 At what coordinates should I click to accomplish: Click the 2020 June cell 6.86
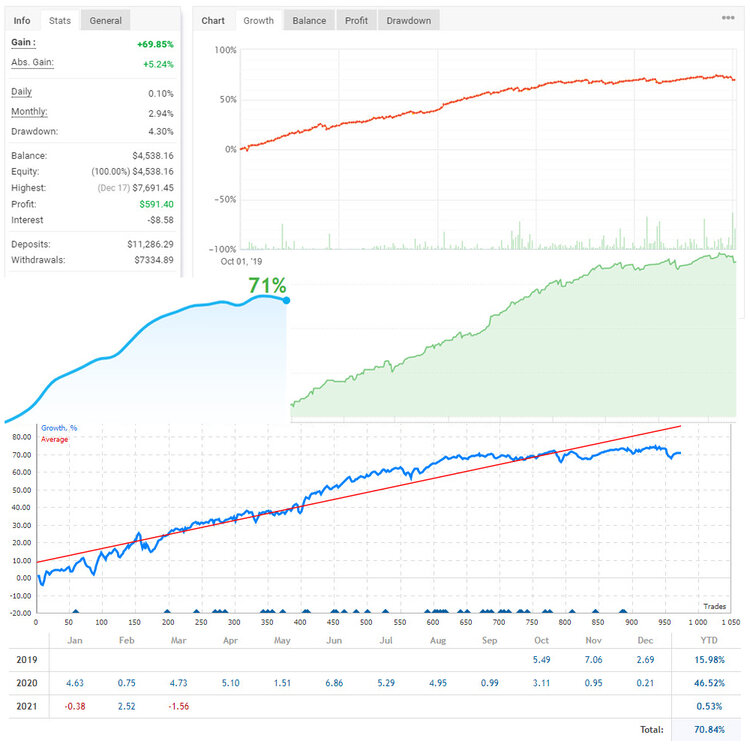[334, 683]
